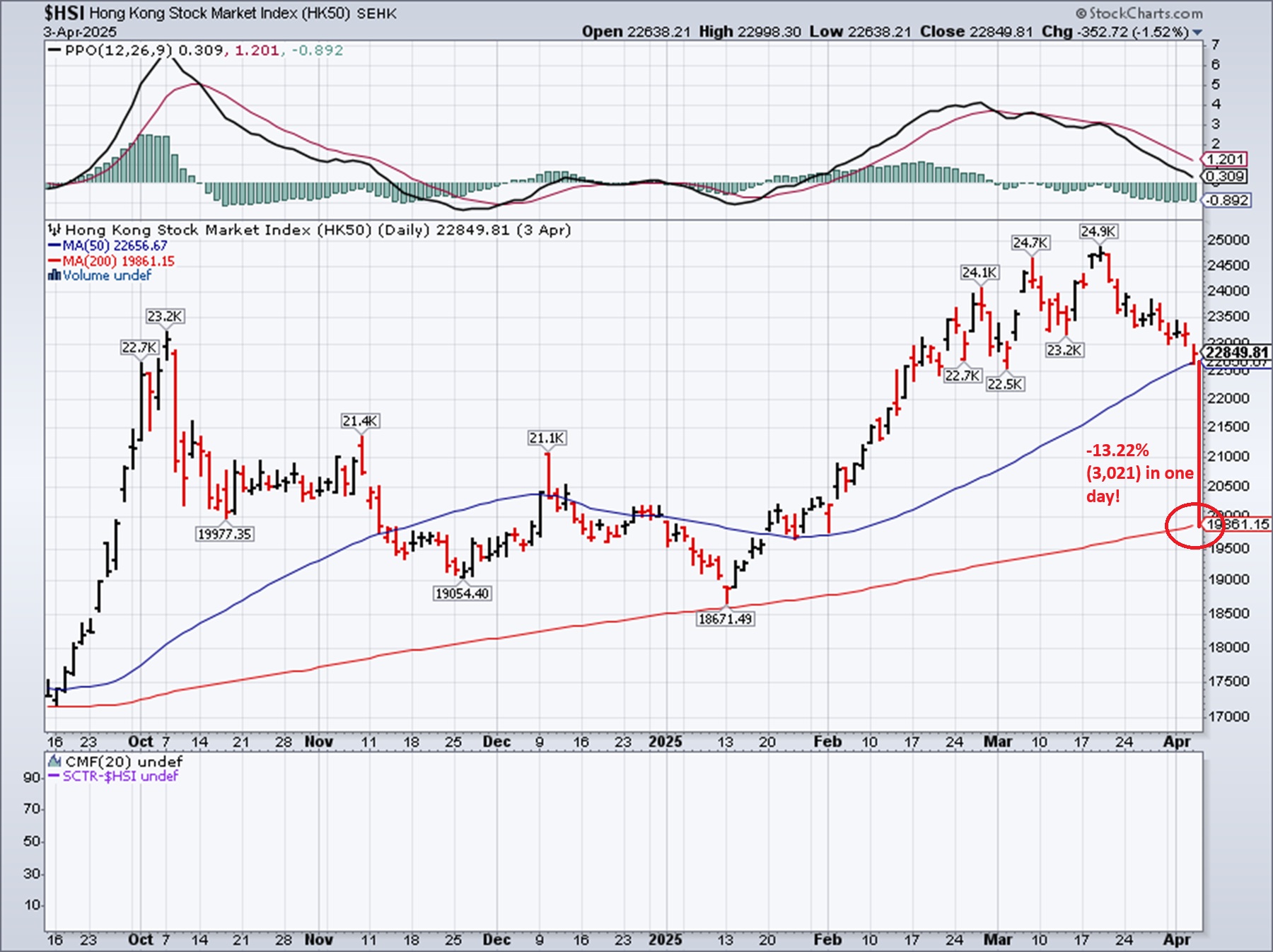This screenshot has width=1273, height=952.
Task: Click the $HSI ticker symbol in the title
Action: coord(64,13)
